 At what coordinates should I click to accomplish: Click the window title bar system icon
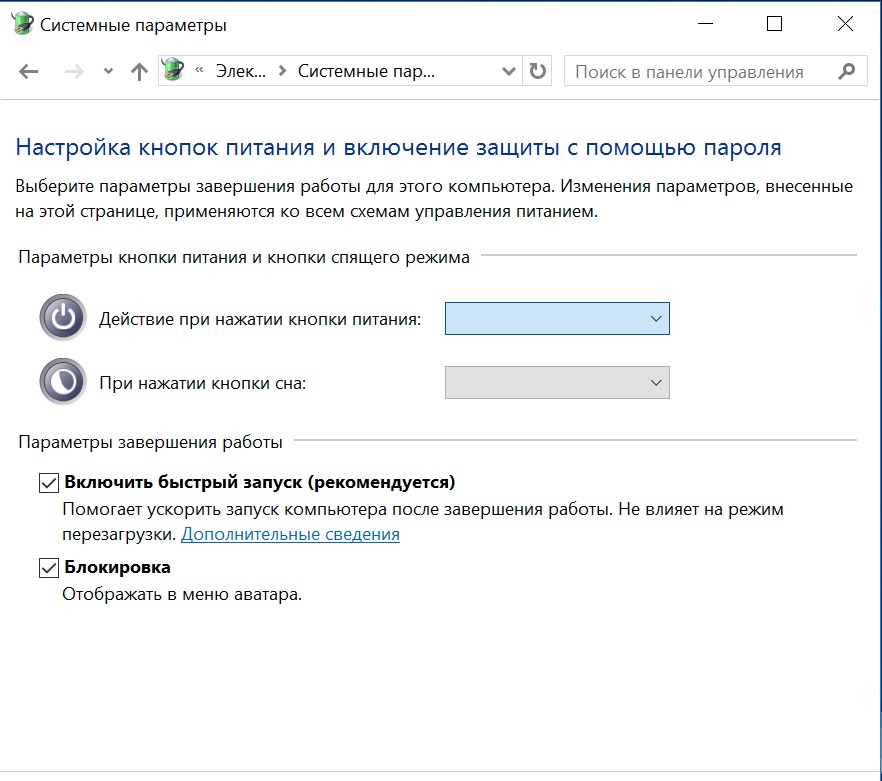tap(21, 24)
